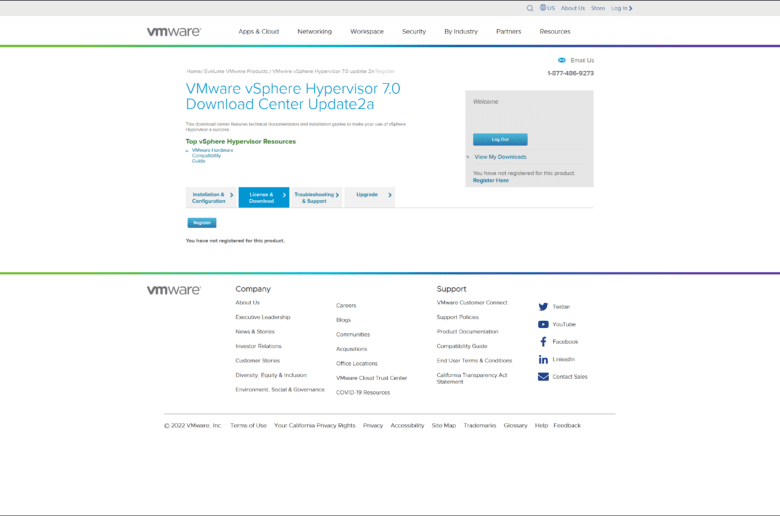The image size is (780, 516).
Task: Click About Us in top bar
Action: (573, 8)
